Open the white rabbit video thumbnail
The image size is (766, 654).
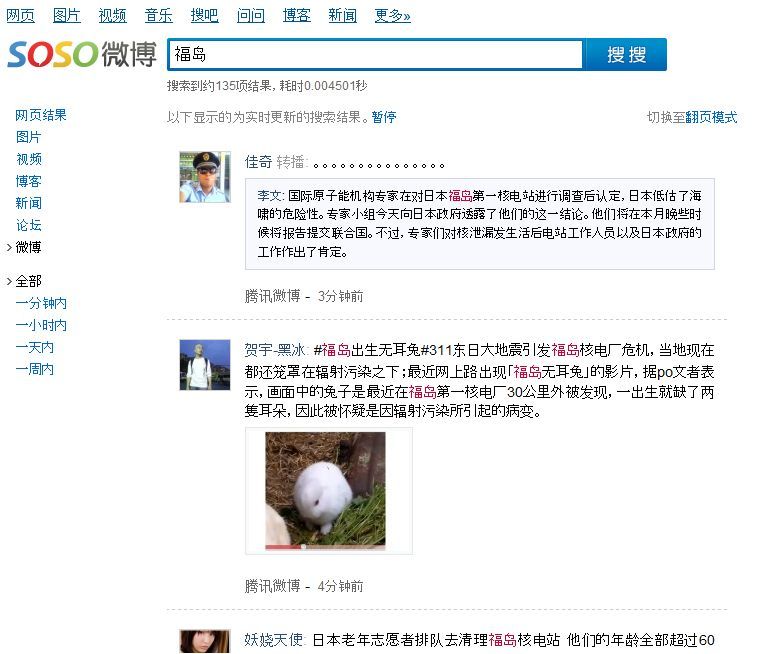(325, 489)
